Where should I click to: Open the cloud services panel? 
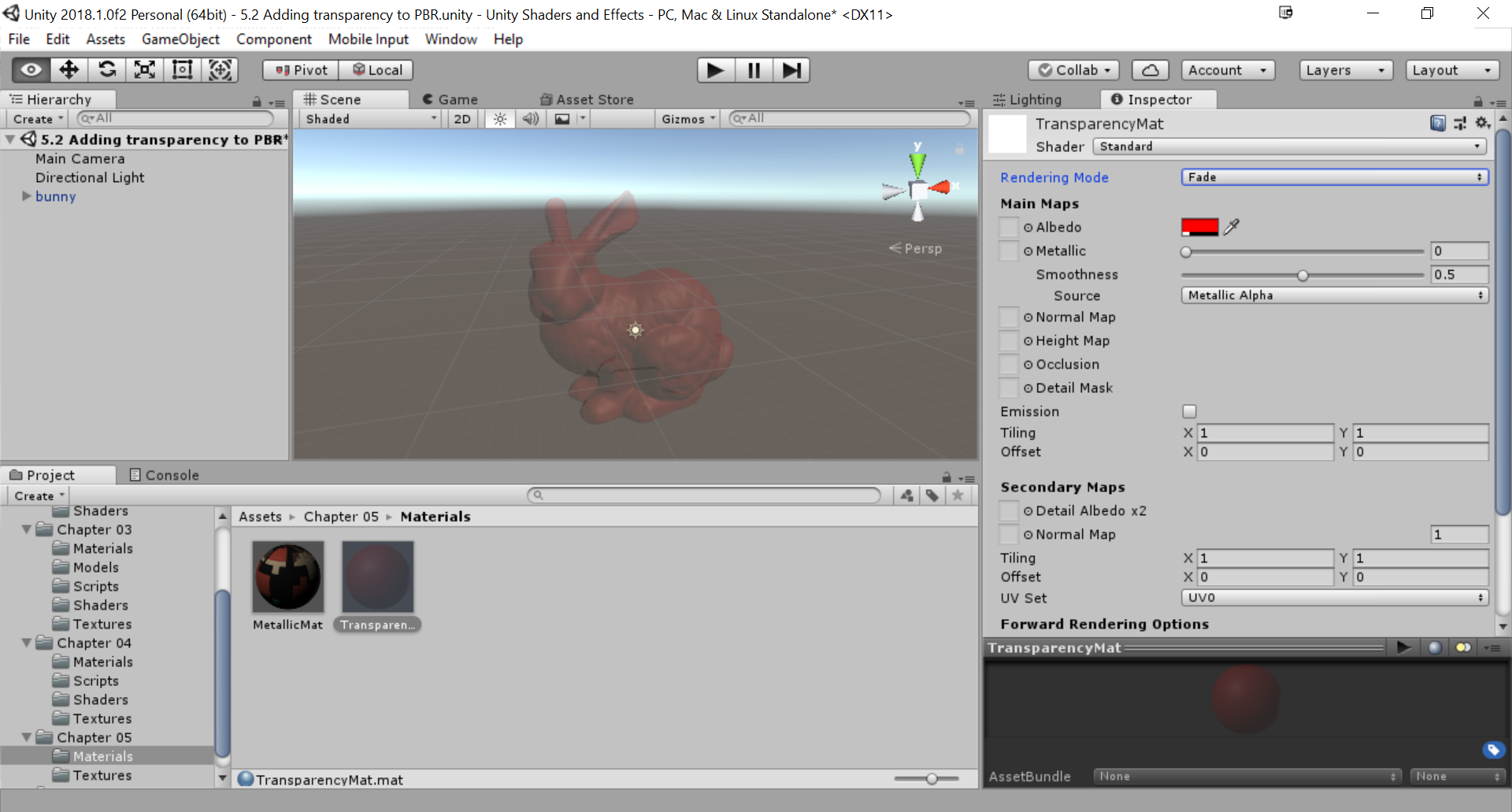[1150, 70]
